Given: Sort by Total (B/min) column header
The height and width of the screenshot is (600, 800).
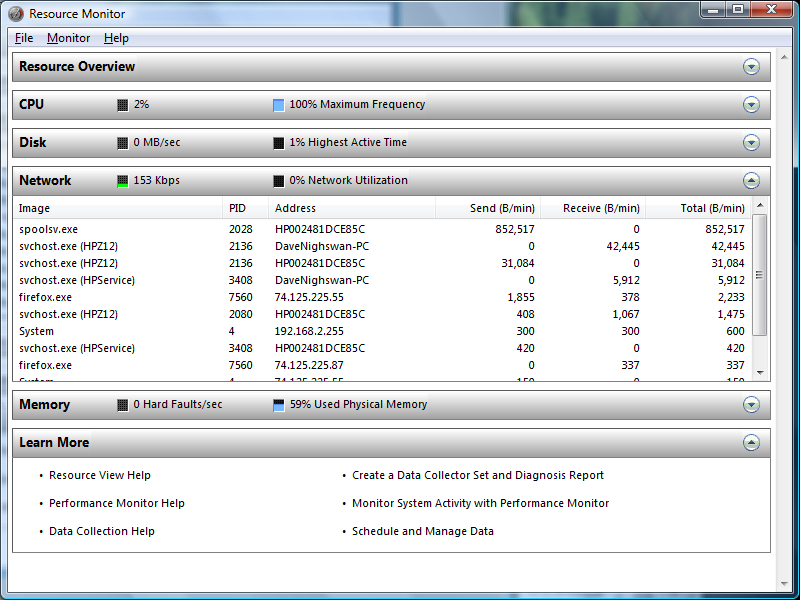Looking at the screenshot, I should 698,208.
